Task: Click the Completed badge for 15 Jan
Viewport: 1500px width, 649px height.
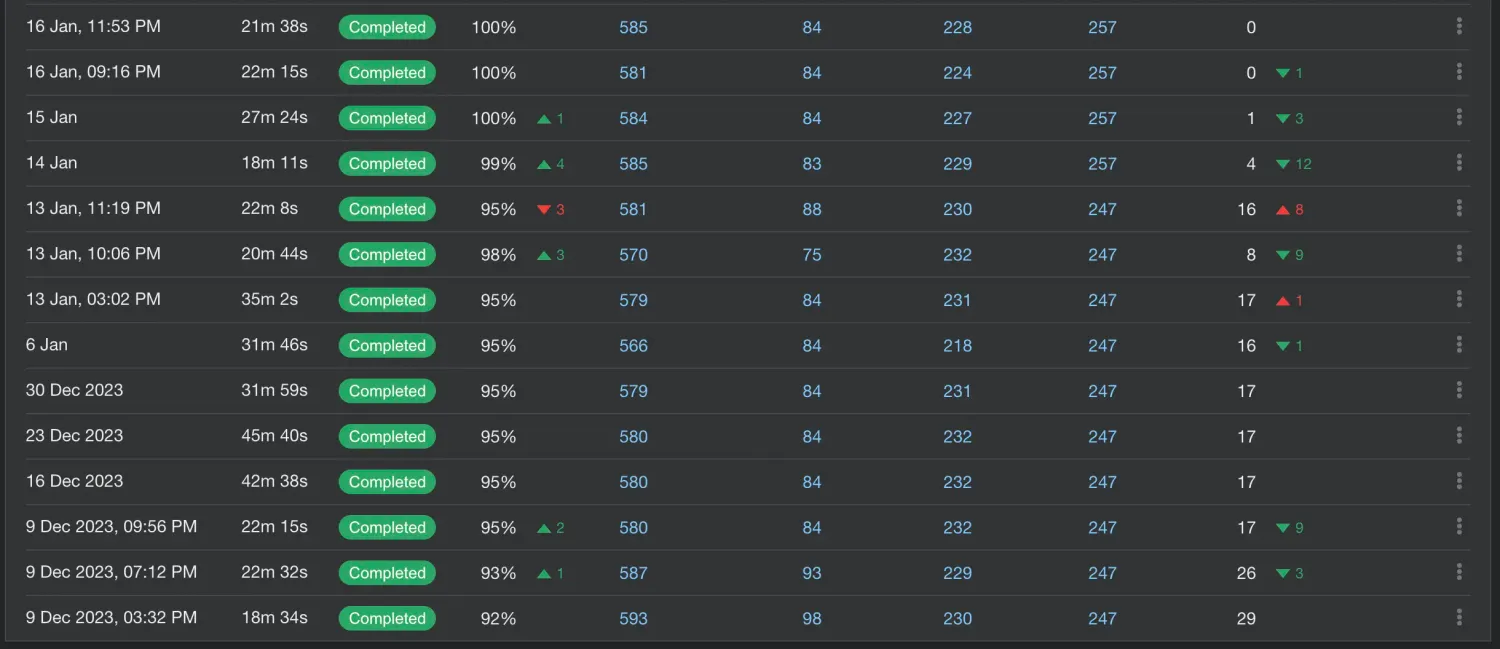Action: [x=387, y=118]
